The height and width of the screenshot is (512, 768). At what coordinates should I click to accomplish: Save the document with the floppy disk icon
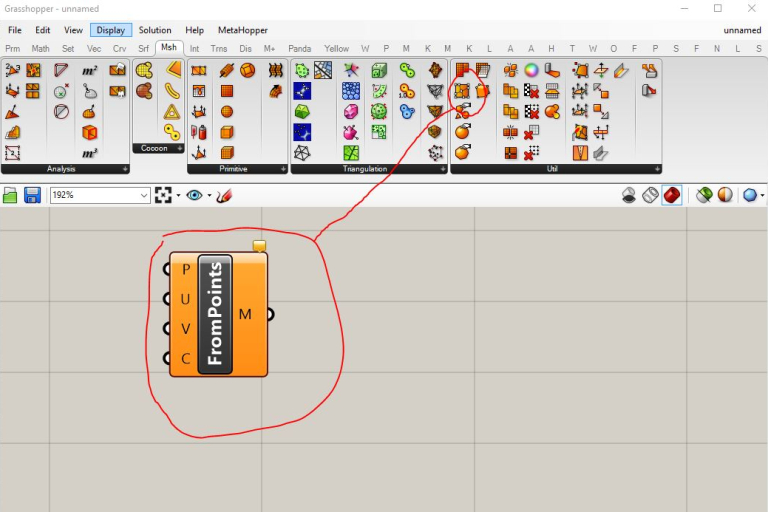tap(32, 195)
